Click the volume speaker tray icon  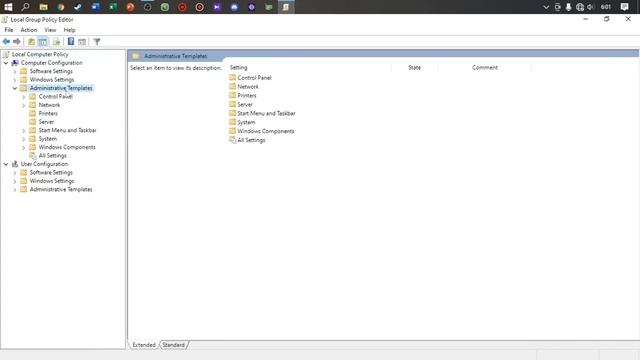click(590, 7)
